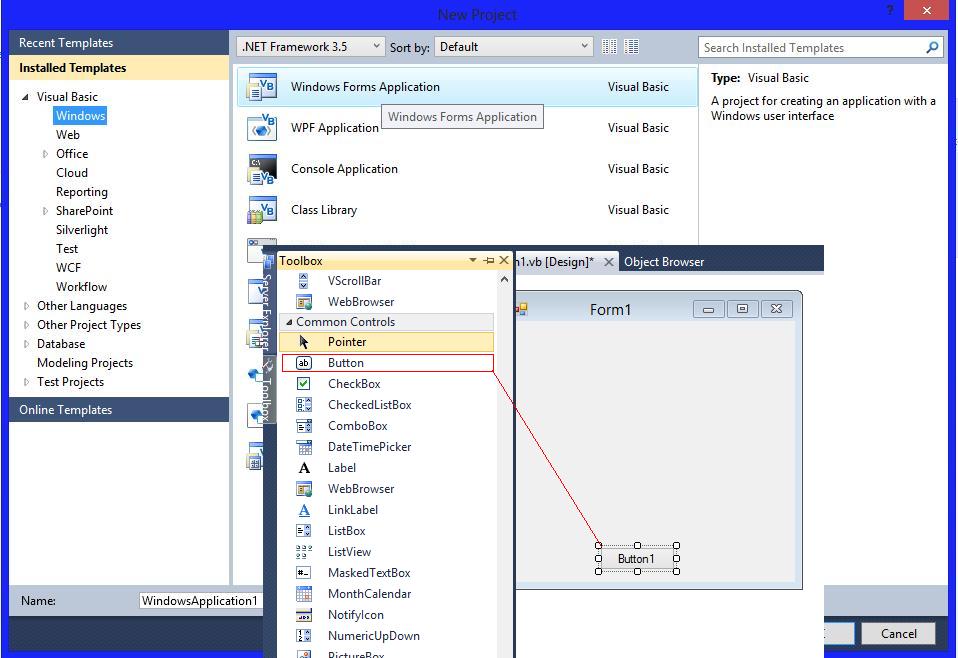
Task: Collapse the Visual Basic tree node
Action: pos(25,97)
